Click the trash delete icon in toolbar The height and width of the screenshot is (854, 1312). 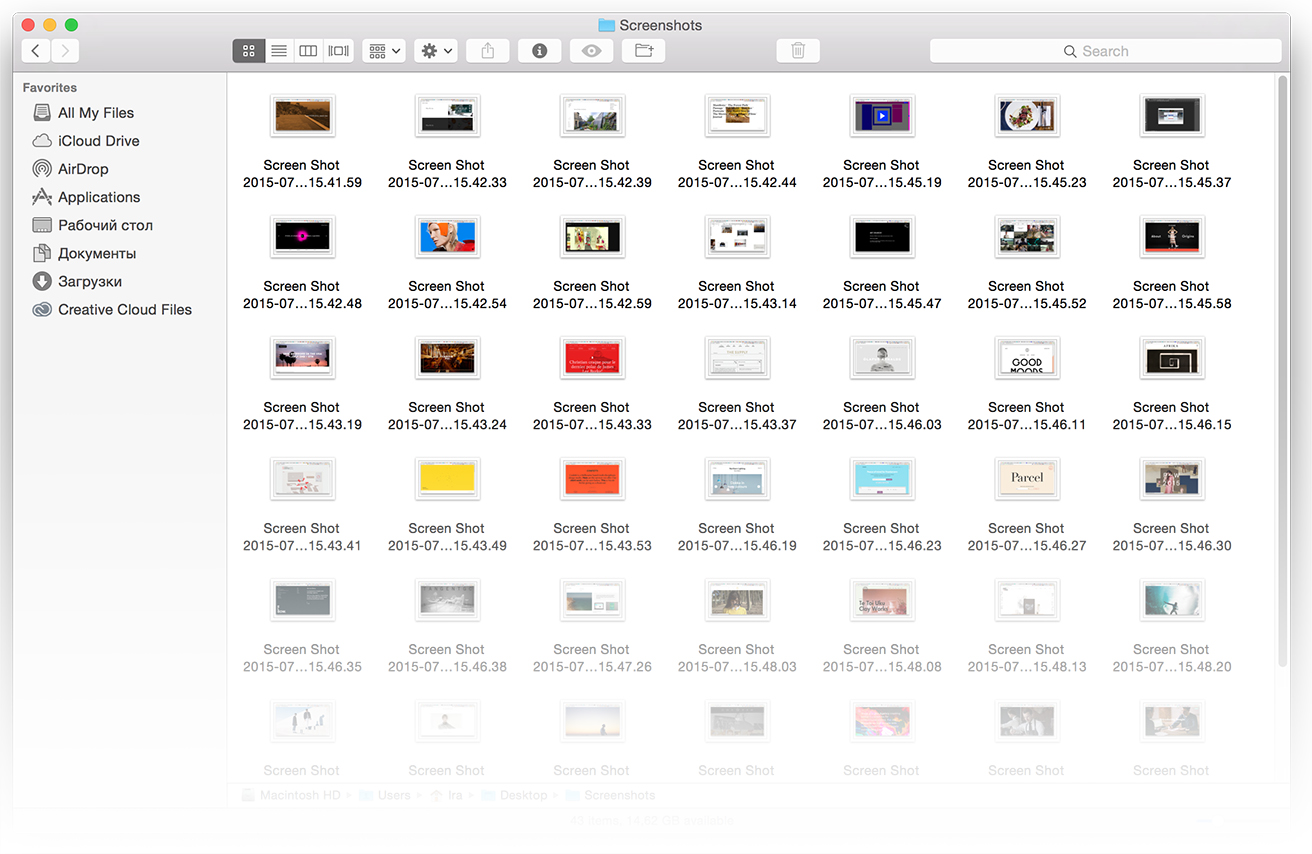coord(798,51)
